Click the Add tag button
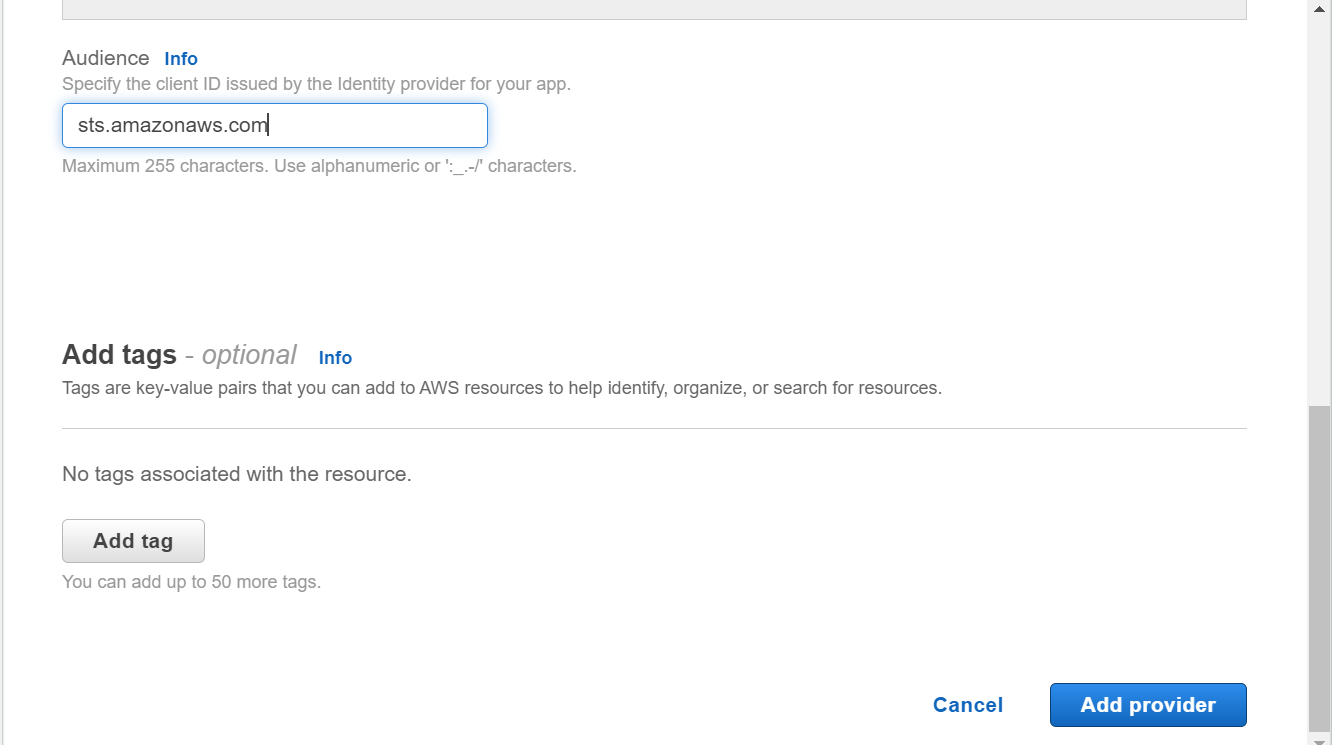This screenshot has width=1336, height=745. [133, 541]
